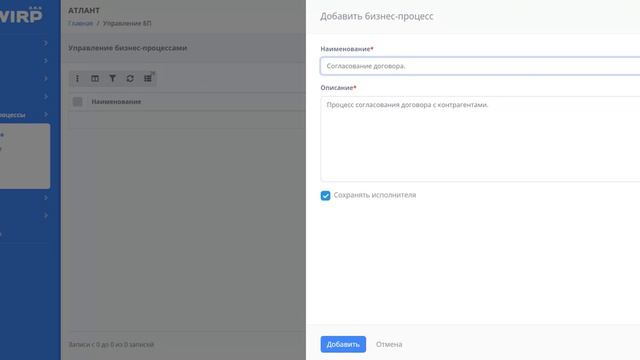This screenshot has height=360, width=640.
Task: Expand the fourth sidebar menu chevron
Action: (46, 96)
